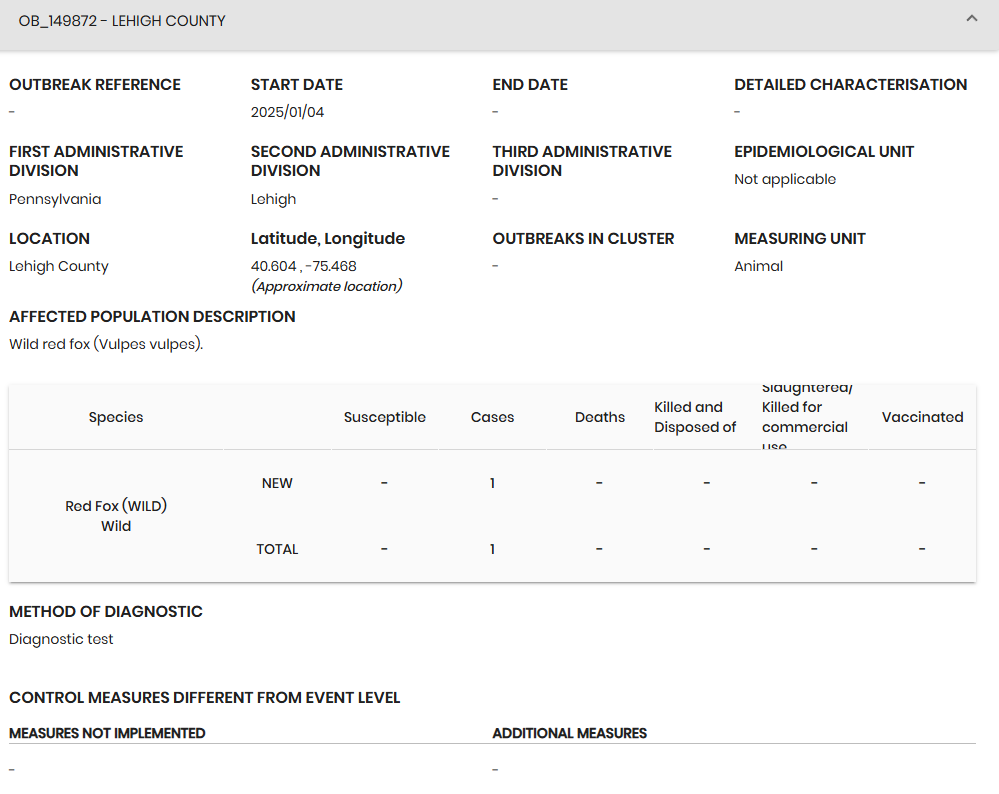Image resolution: width=999 pixels, height=794 pixels.
Task: Click the start date value 2025/01/04
Action: click(x=287, y=112)
